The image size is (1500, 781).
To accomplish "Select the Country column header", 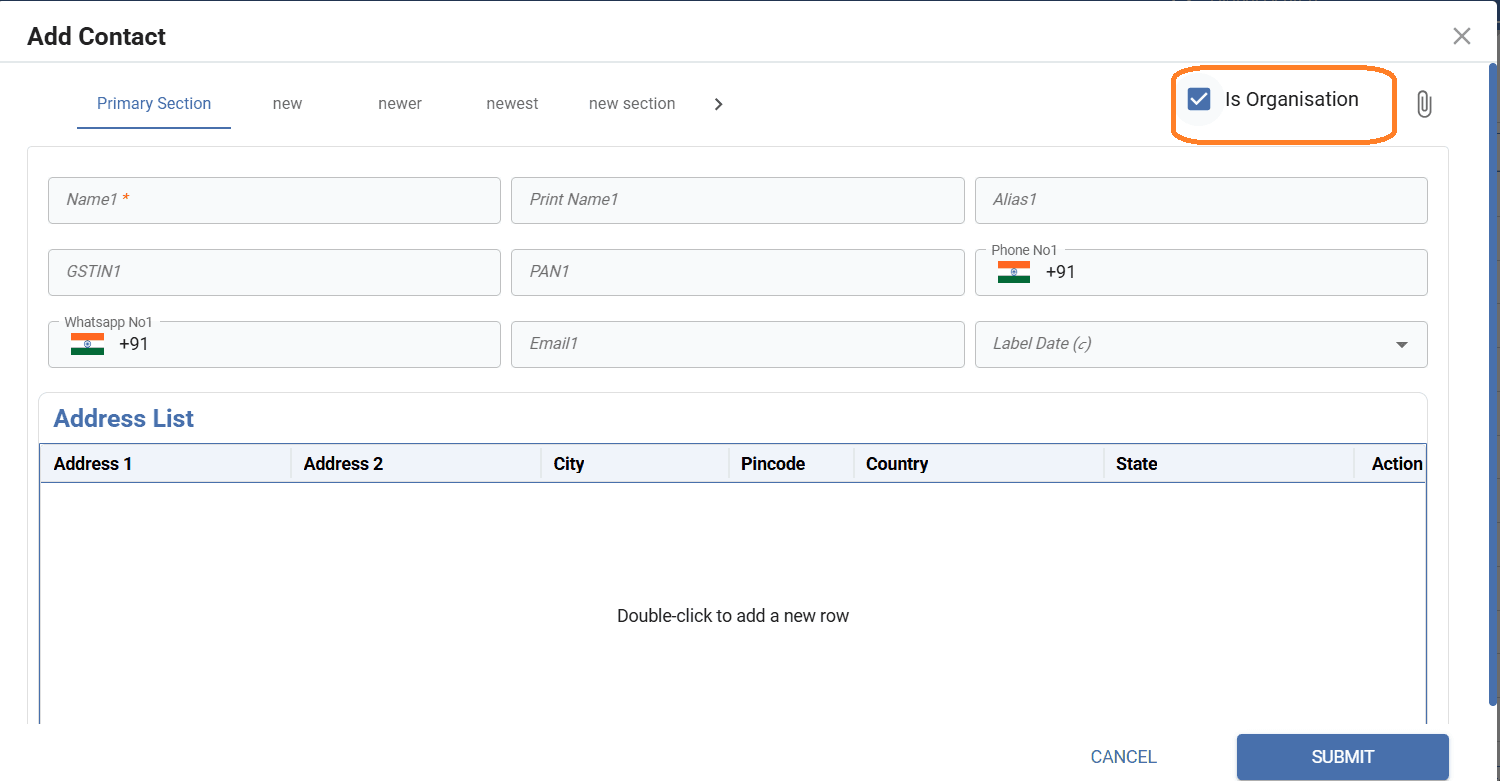I will (978, 464).
